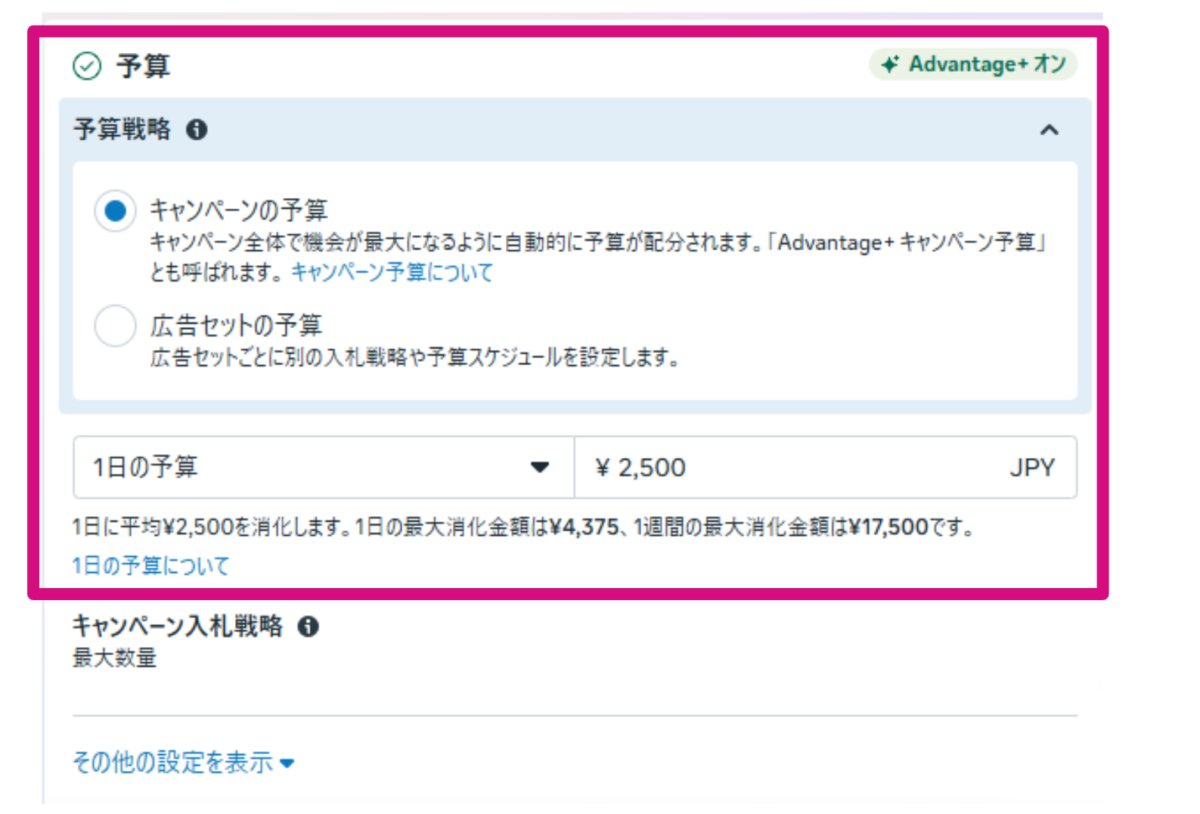This screenshot has width=1200, height=814.
Task: Click the 予算戦略 header label
Action: pyautogui.click(x=122, y=130)
